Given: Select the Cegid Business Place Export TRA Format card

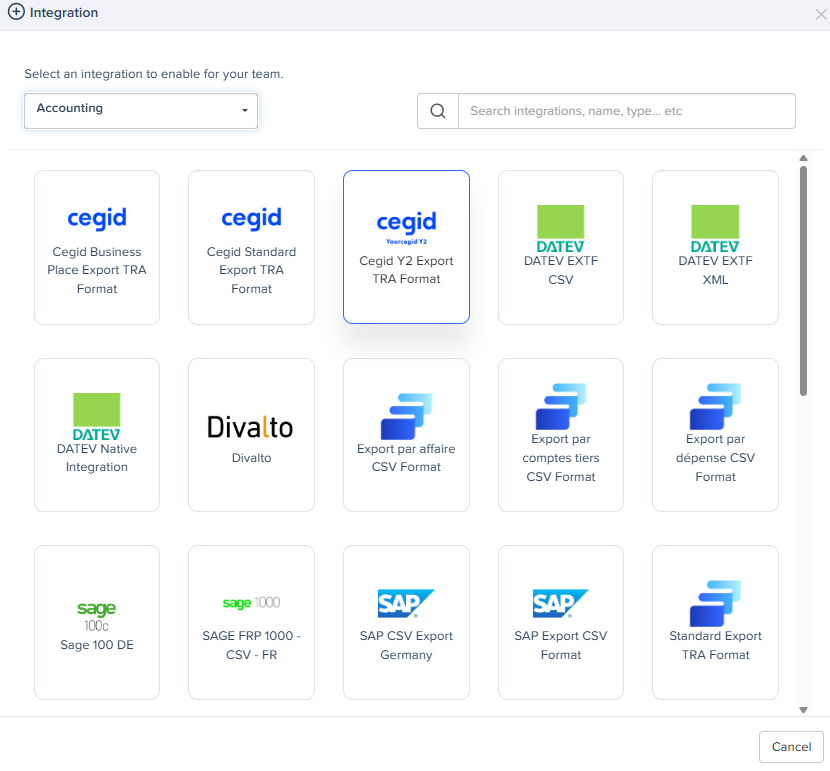Looking at the screenshot, I should pyautogui.click(x=97, y=247).
